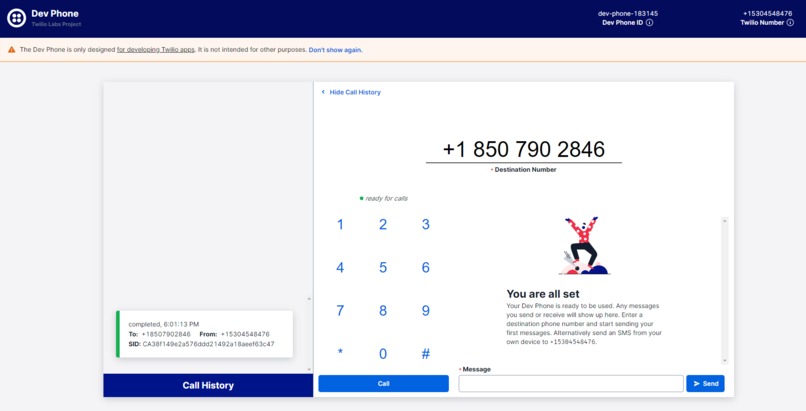The width and height of the screenshot is (806, 411).
Task: Focus the Message input field
Action: coord(571,384)
